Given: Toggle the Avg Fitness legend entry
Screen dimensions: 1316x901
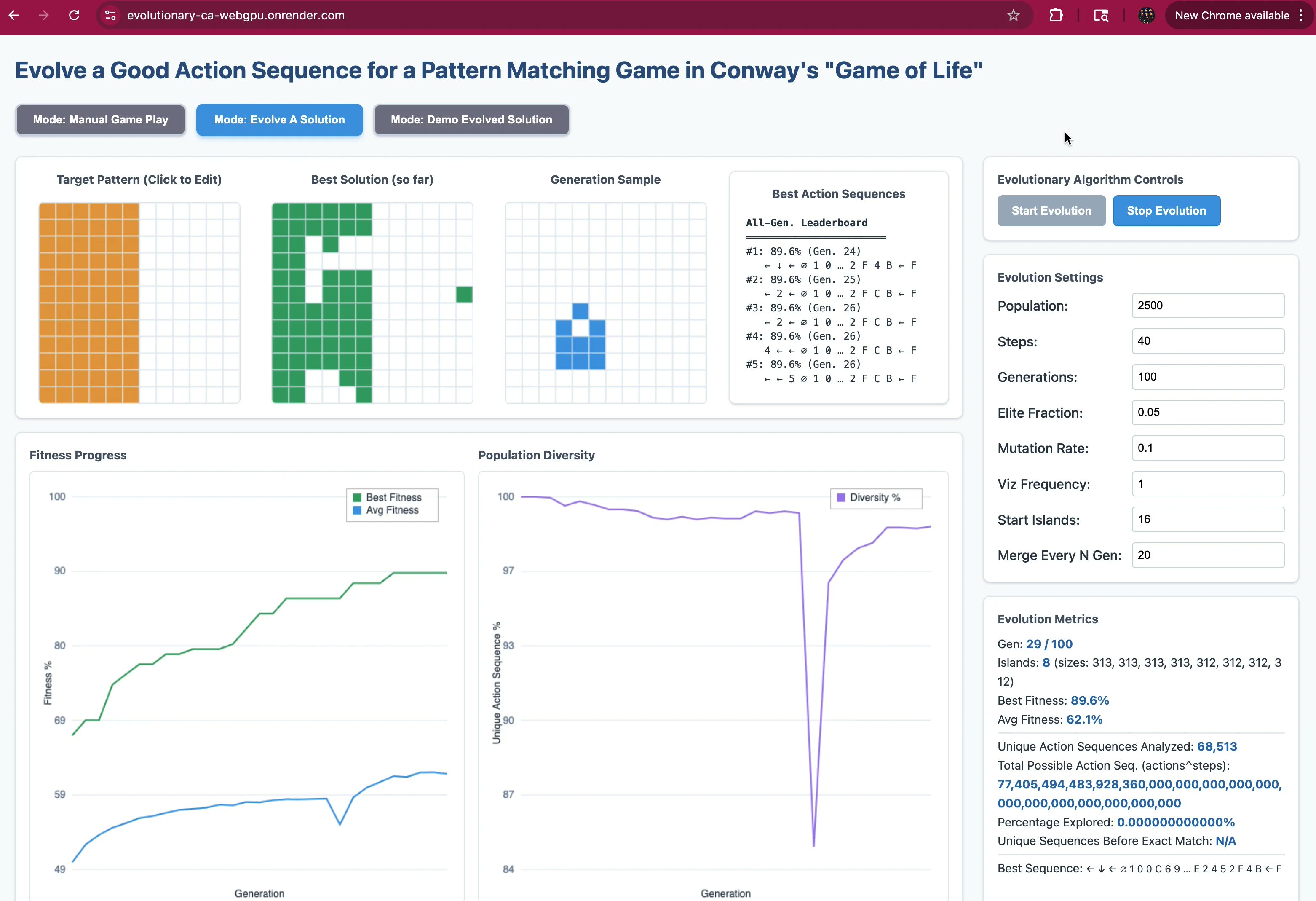Looking at the screenshot, I should tap(391, 510).
